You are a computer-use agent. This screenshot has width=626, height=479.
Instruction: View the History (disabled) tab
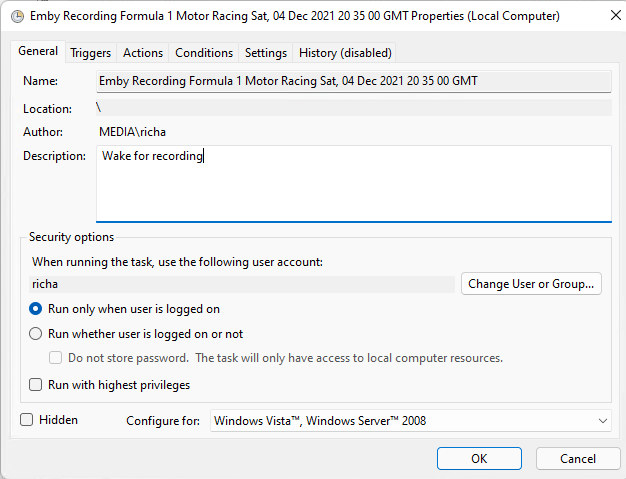tap(345, 53)
